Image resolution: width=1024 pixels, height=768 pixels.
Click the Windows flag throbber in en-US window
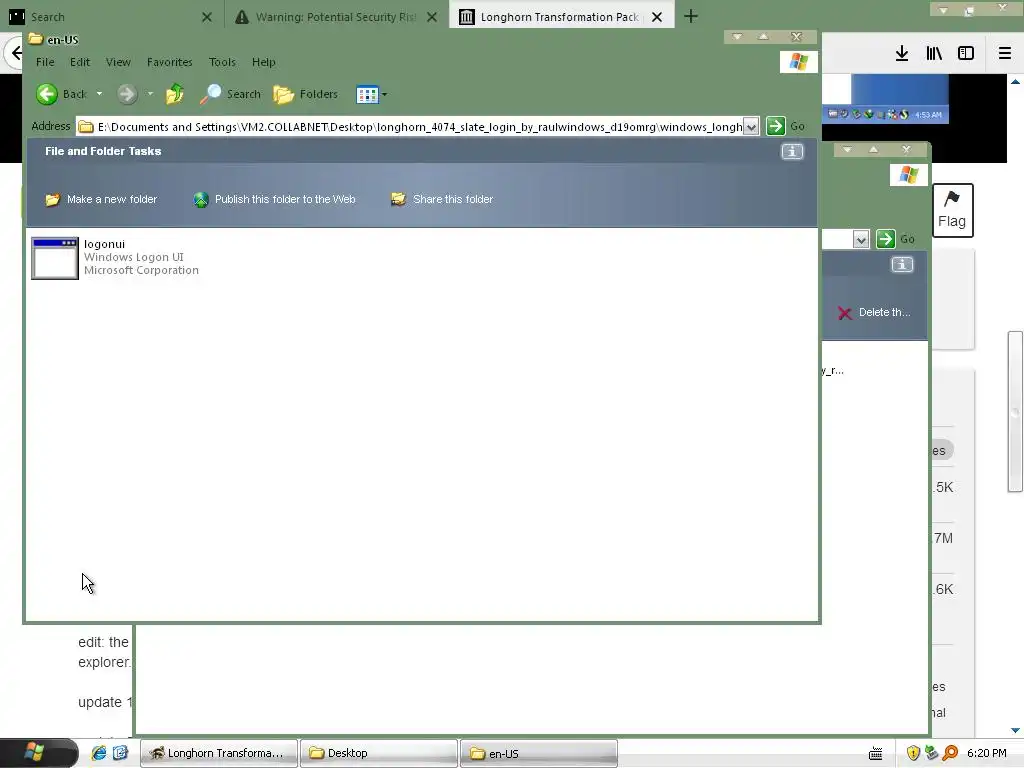(x=799, y=62)
